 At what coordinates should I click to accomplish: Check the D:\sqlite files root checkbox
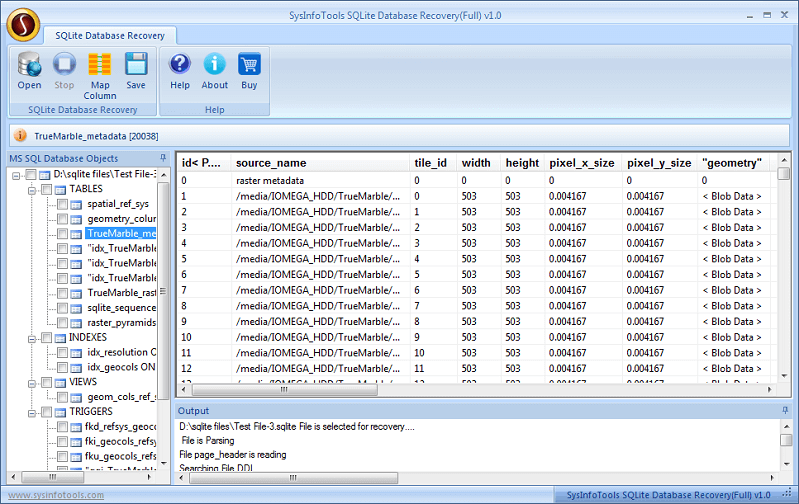31,174
